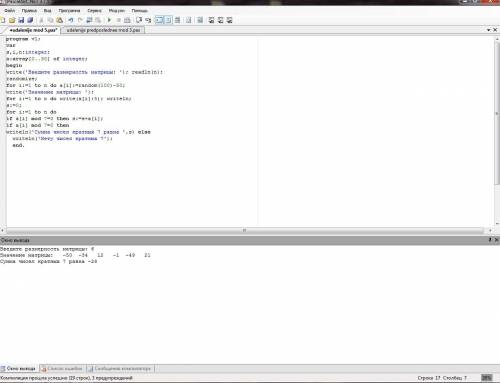Click the Cut scissors icon
Image resolution: width=500 pixels, height=383 pixels.
pyautogui.click(x=41, y=20)
